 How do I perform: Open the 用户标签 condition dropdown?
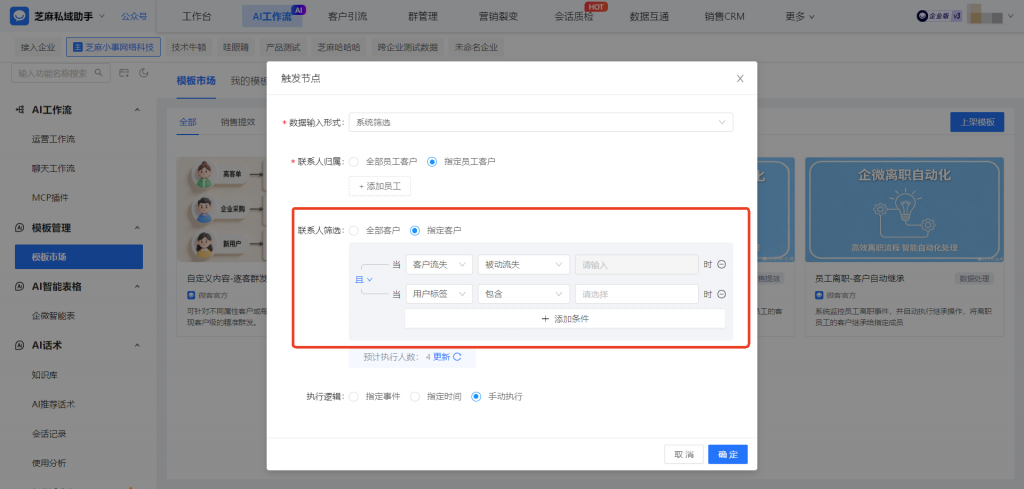point(439,294)
